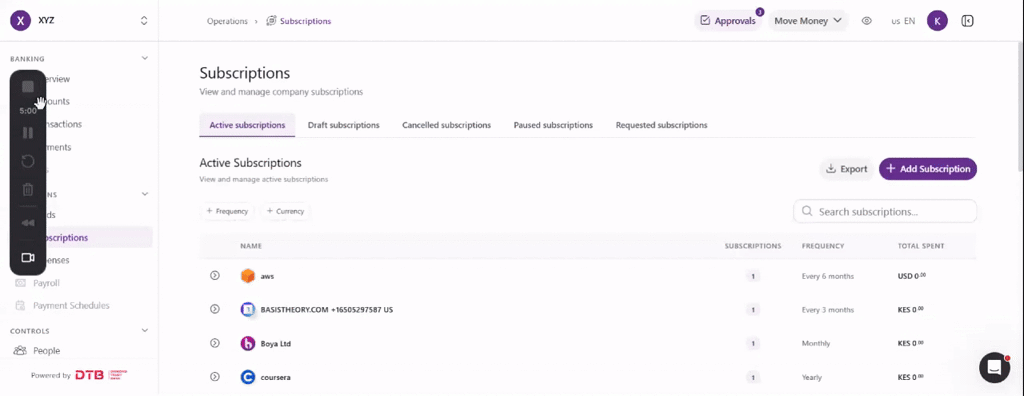Click the Add Subscription button

[928, 169]
